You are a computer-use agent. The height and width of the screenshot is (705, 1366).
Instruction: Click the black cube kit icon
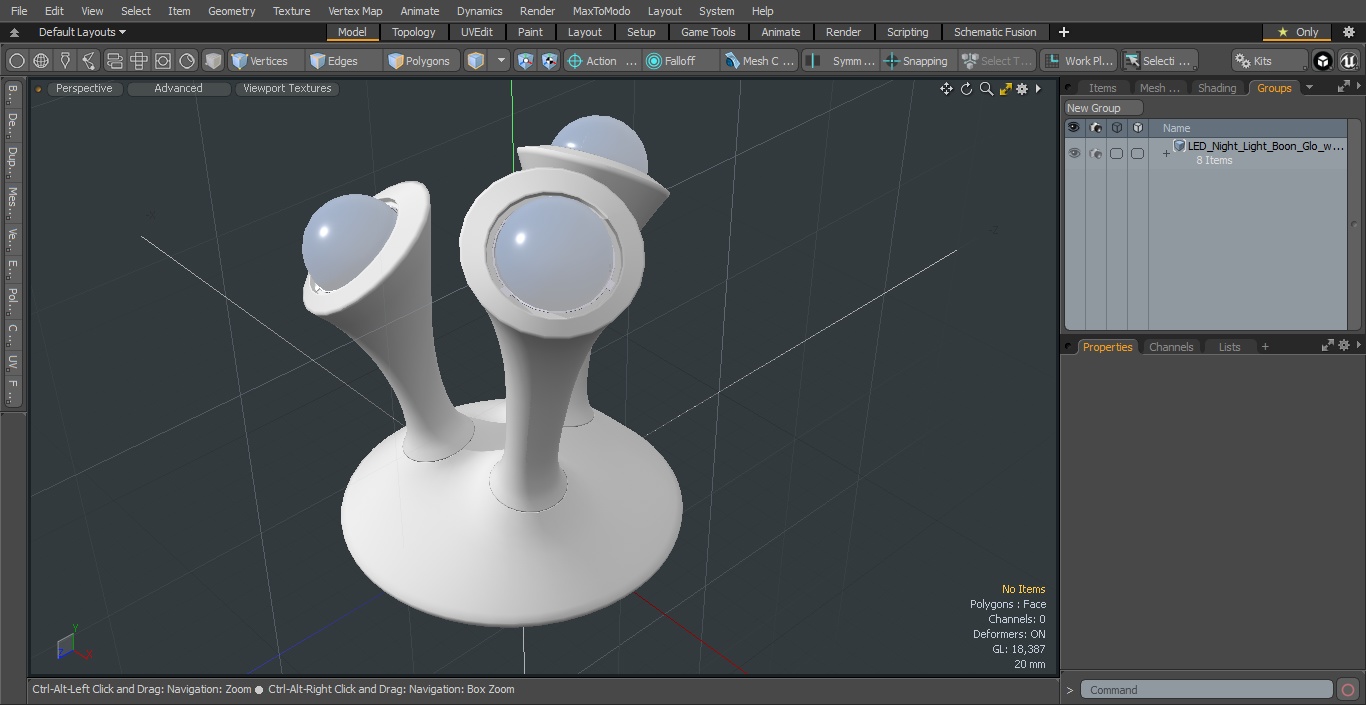pyautogui.click(x=1323, y=61)
